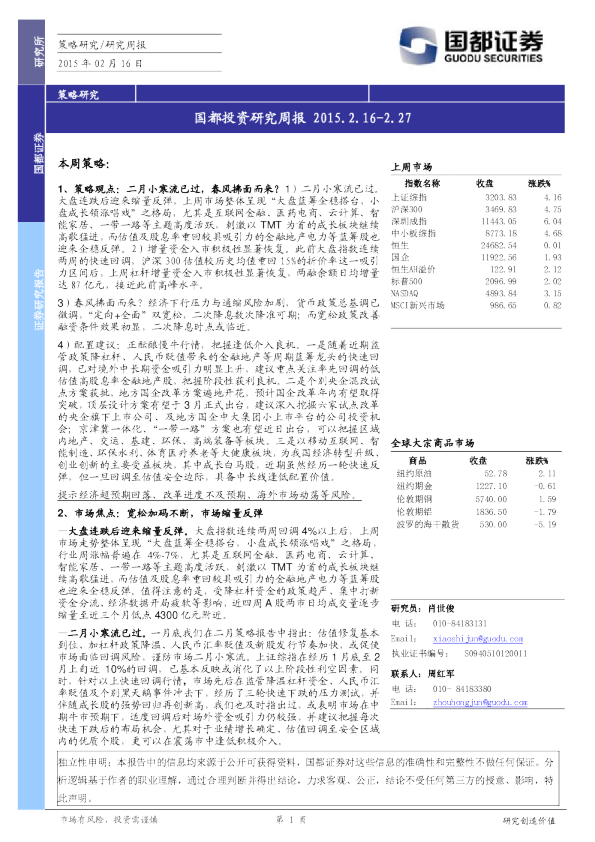Click the 策略研究/研究周报 header text
Image resolution: width=595 pixels, height=842 pixels.
(102, 45)
